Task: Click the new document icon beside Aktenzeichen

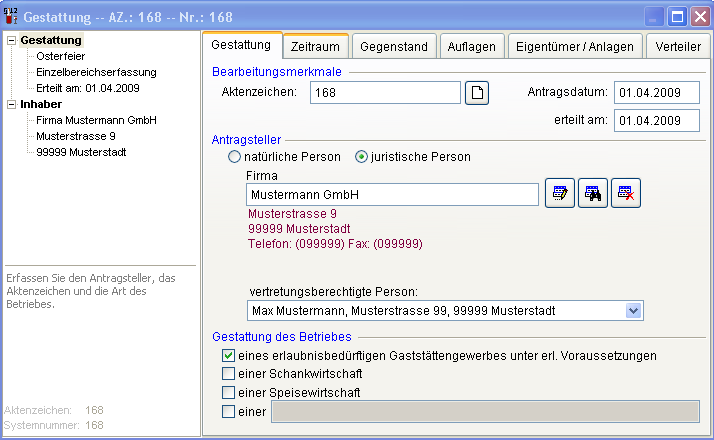Action: point(478,93)
